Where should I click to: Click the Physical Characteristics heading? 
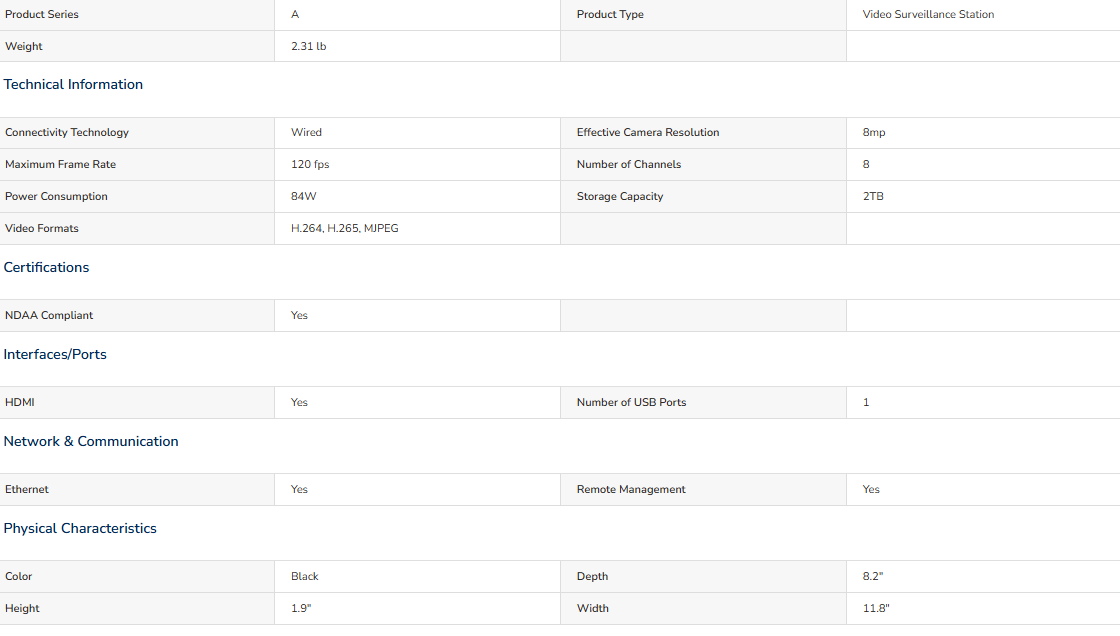pos(80,529)
